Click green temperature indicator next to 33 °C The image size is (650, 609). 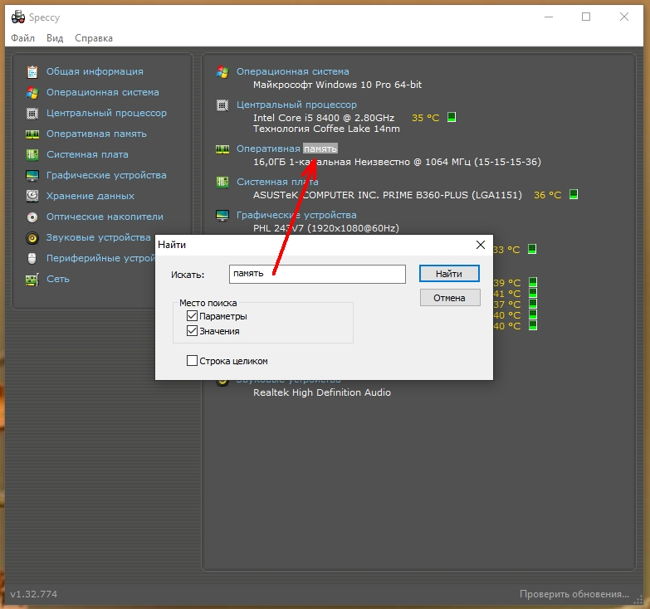(x=532, y=249)
